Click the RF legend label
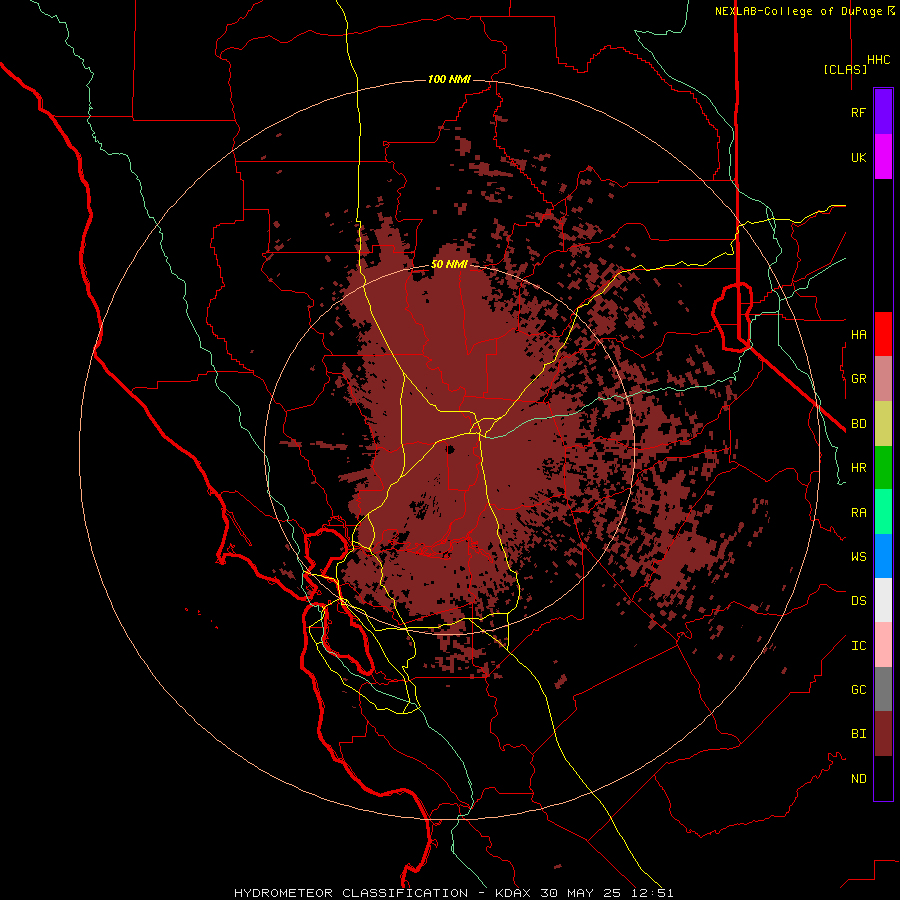The image size is (900, 900). coord(858,112)
